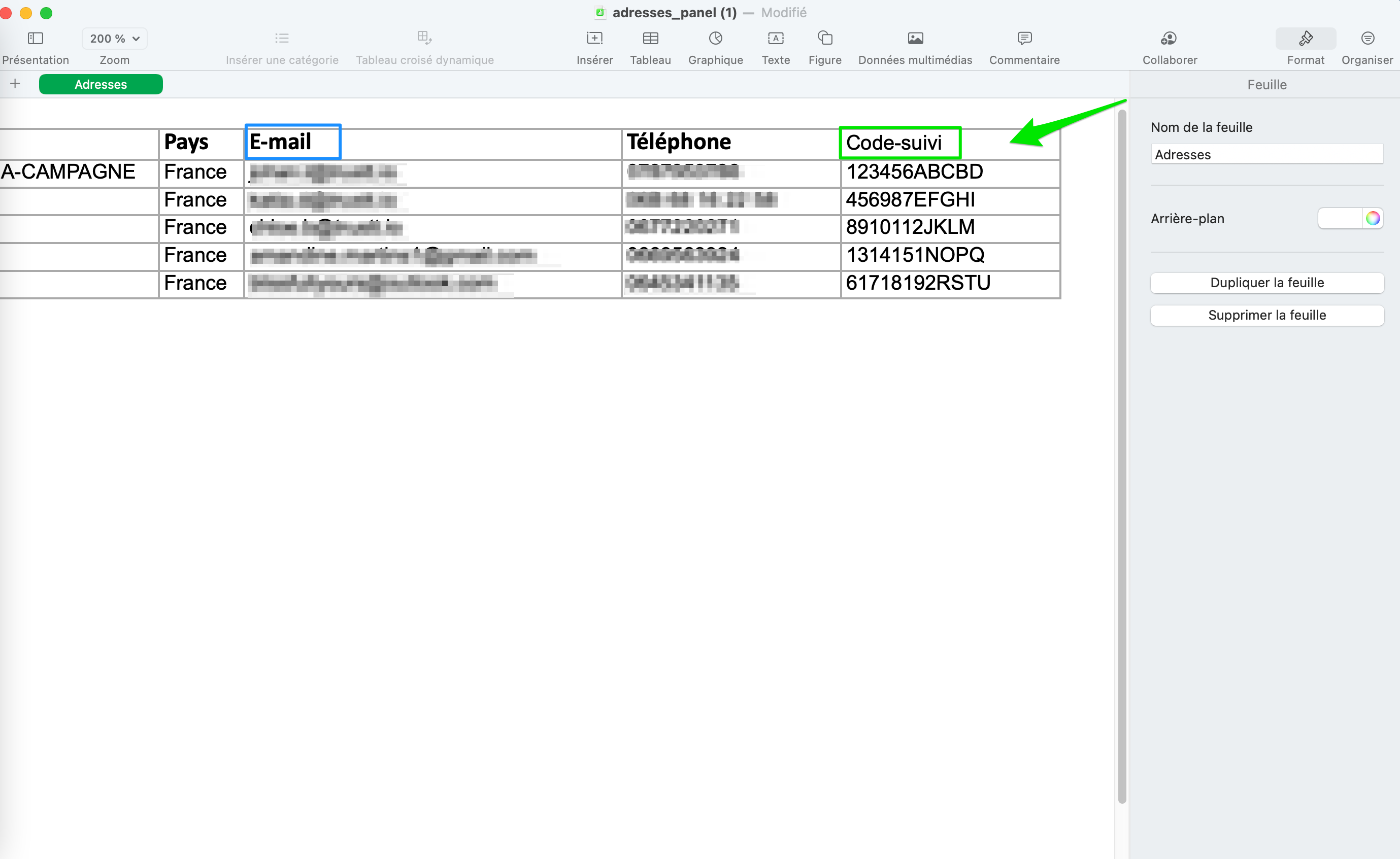Image resolution: width=1400 pixels, height=859 pixels.
Task: Click Supprimer la feuille button
Action: point(1266,315)
